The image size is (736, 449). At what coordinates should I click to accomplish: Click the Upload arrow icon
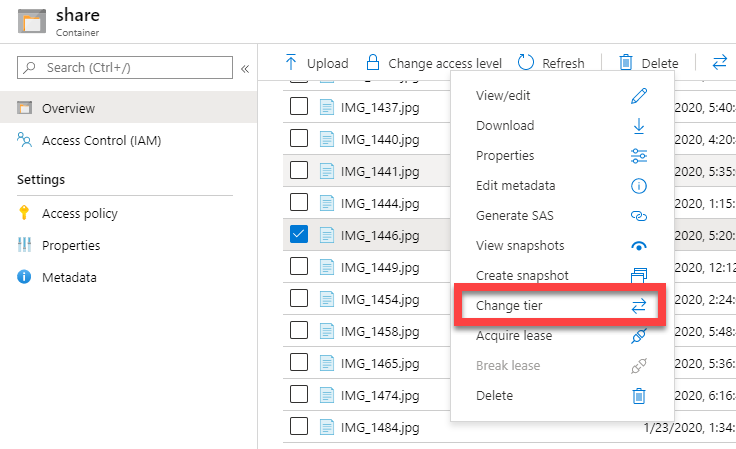pos(291,62)
